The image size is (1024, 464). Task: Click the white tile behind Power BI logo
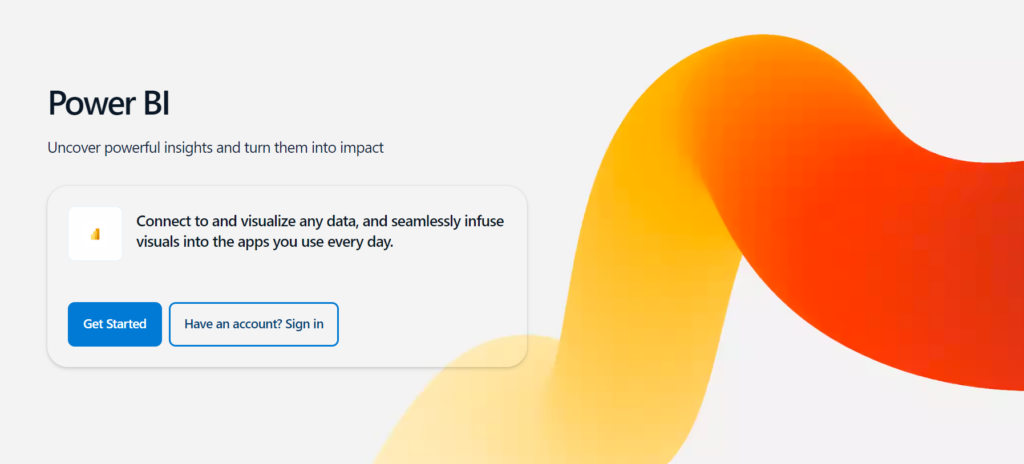click(x=95, y=234)
